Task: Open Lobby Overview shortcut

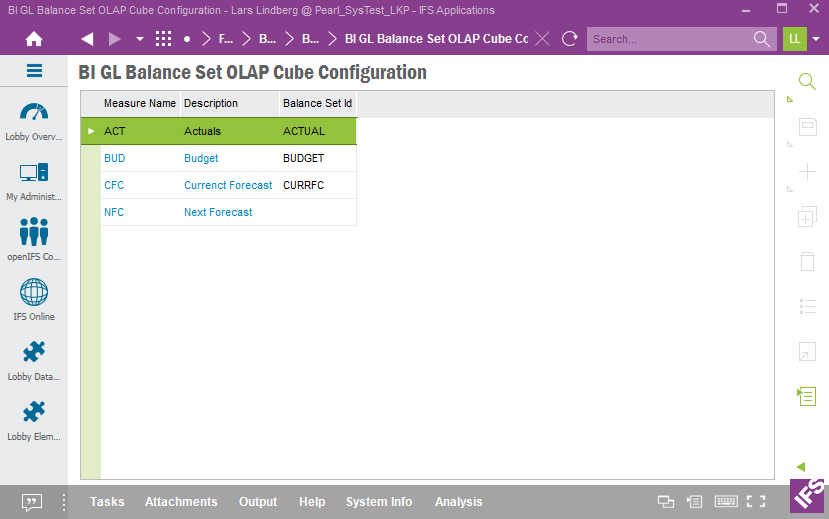Action: point(34,122)
